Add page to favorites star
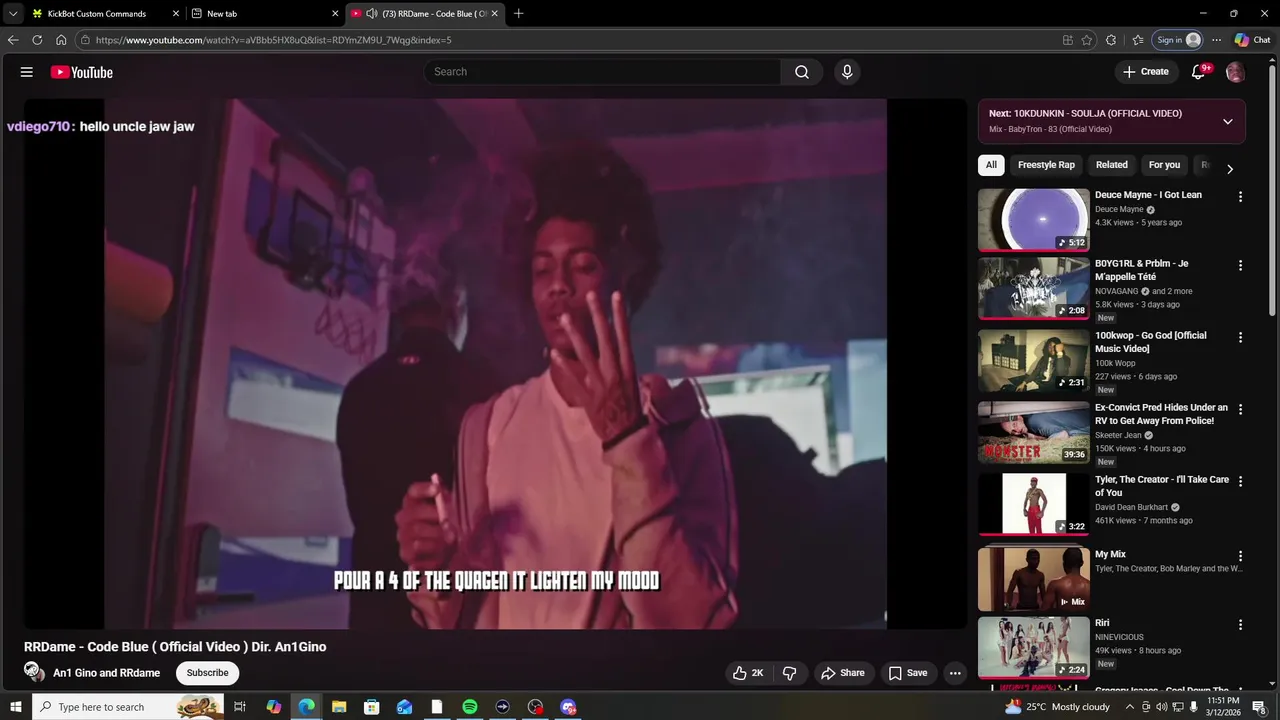This screenshot has width=1280, height=720. click(1087, 40)
